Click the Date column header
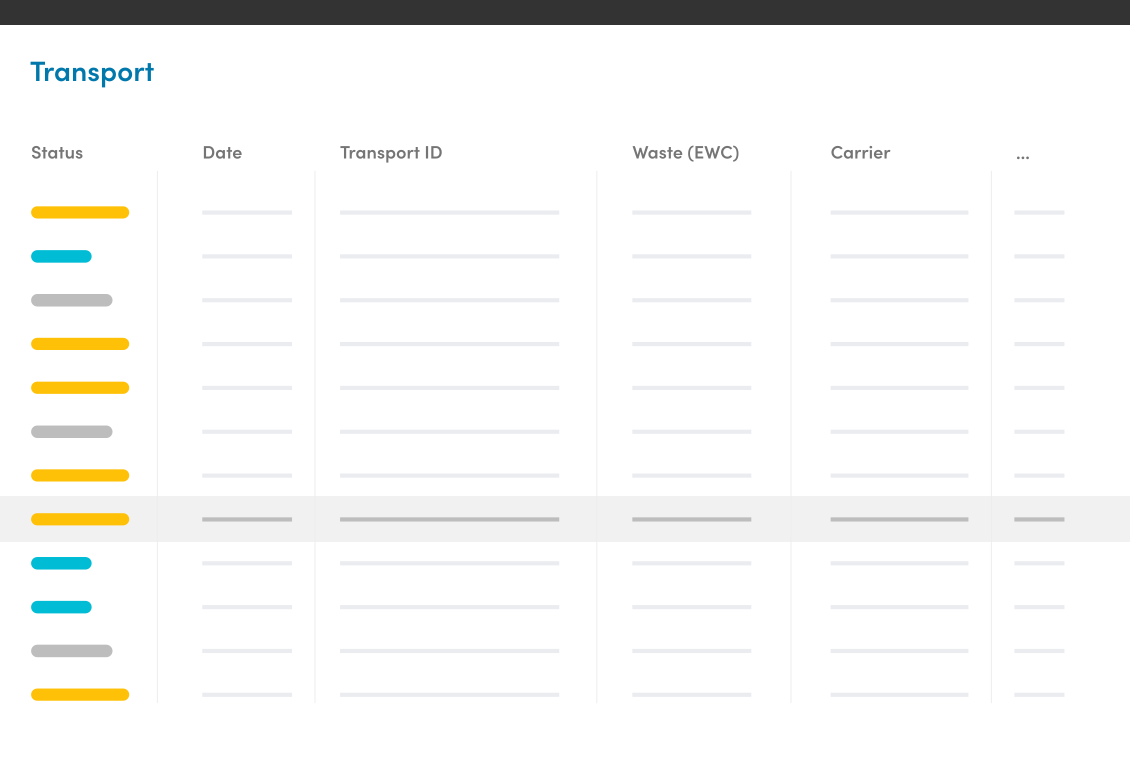Image resolution: width=1130 pixels, height=775 pixels. [222, 153]
